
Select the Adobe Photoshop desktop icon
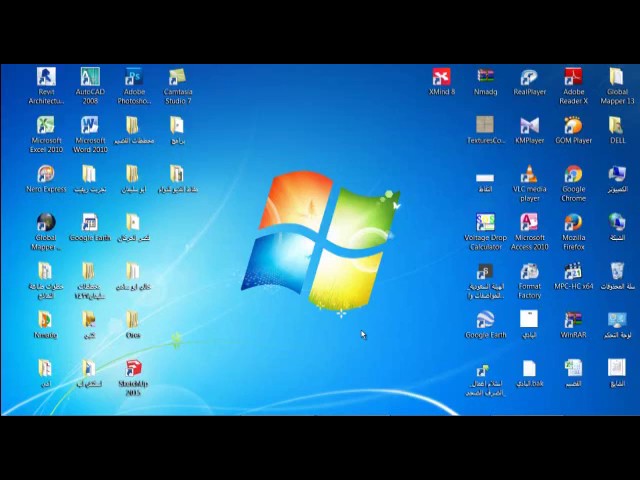(x=134, y=85)
